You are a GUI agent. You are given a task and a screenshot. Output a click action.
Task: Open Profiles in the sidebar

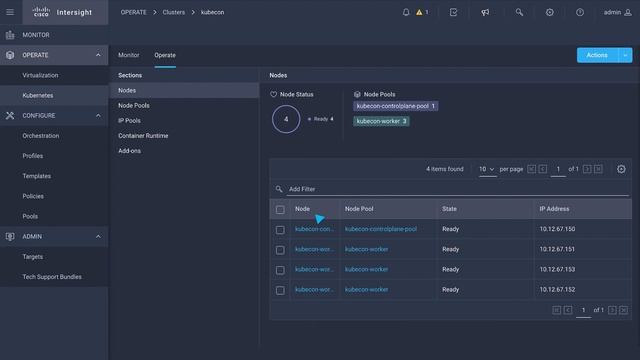[x=33, y=156]
